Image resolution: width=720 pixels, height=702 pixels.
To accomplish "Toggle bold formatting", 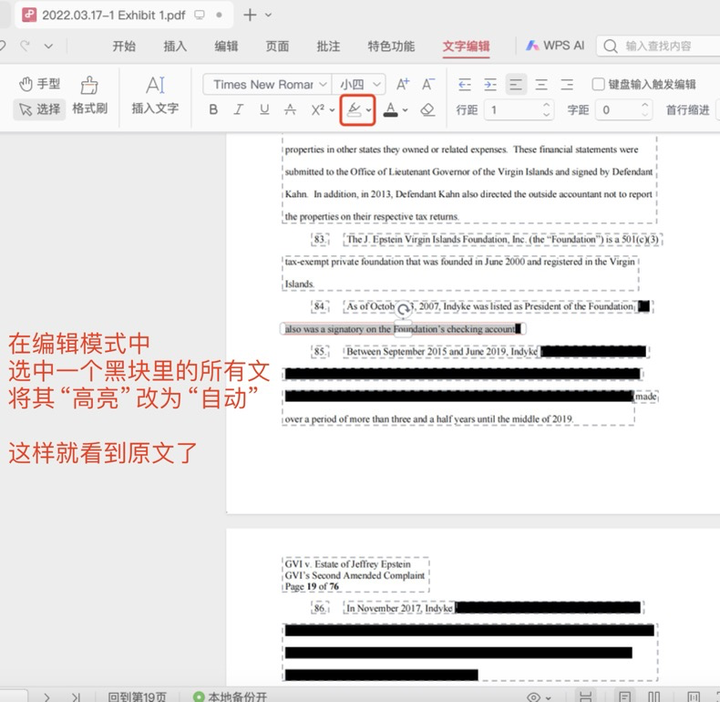I will 213,110.
